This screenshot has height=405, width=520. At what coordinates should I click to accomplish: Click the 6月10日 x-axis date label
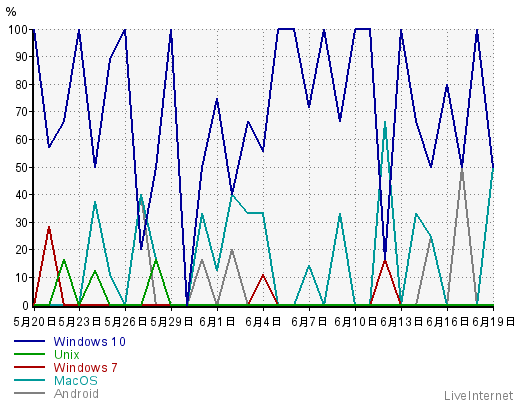355,322
